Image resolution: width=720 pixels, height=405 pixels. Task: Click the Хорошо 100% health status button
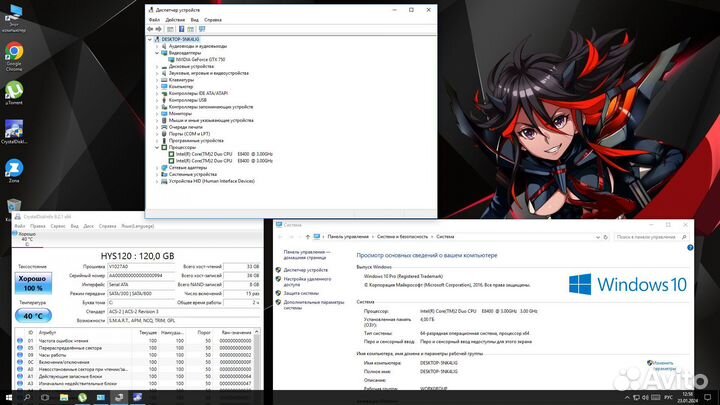[33, 284]
